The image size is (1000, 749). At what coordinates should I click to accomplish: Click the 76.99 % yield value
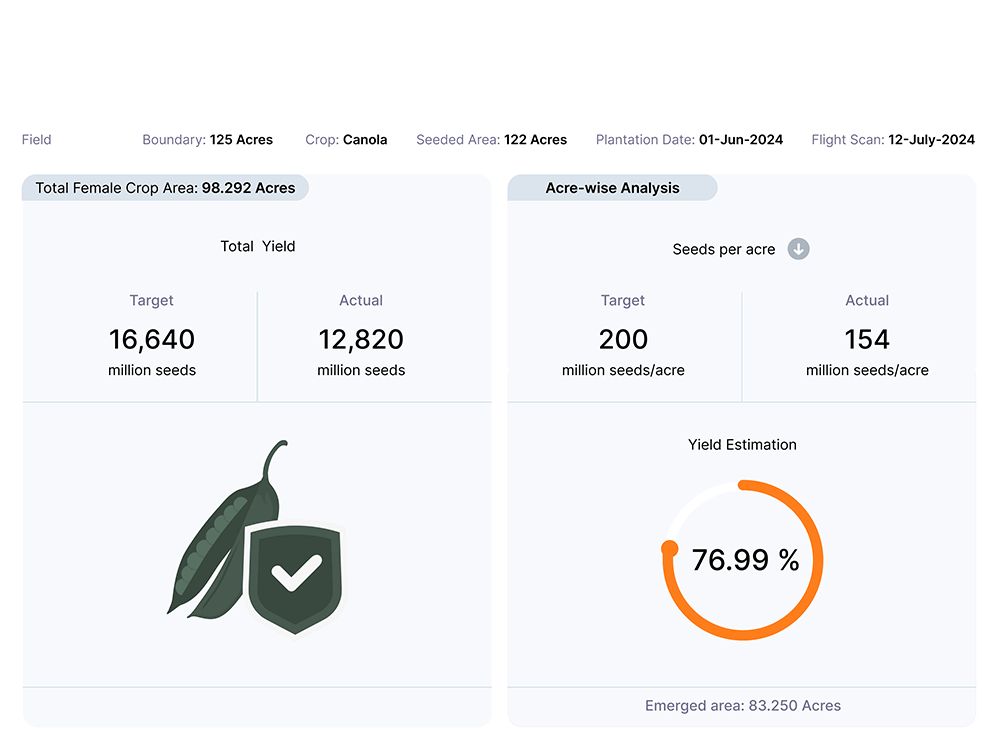pyautogui.click(x=745, y=560)
